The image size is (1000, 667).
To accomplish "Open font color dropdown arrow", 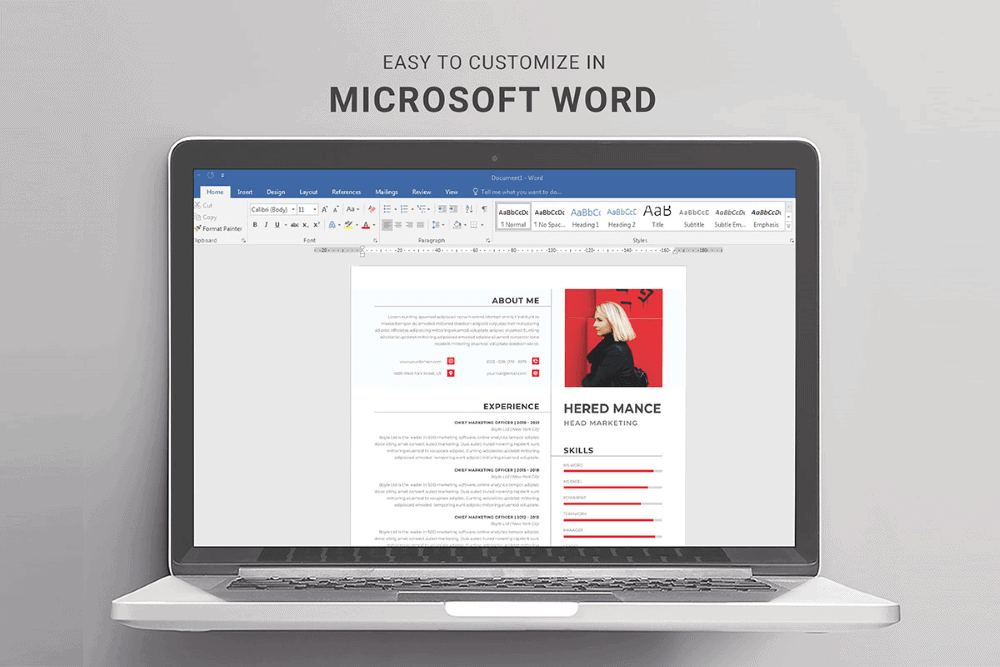I will [374, 224].
